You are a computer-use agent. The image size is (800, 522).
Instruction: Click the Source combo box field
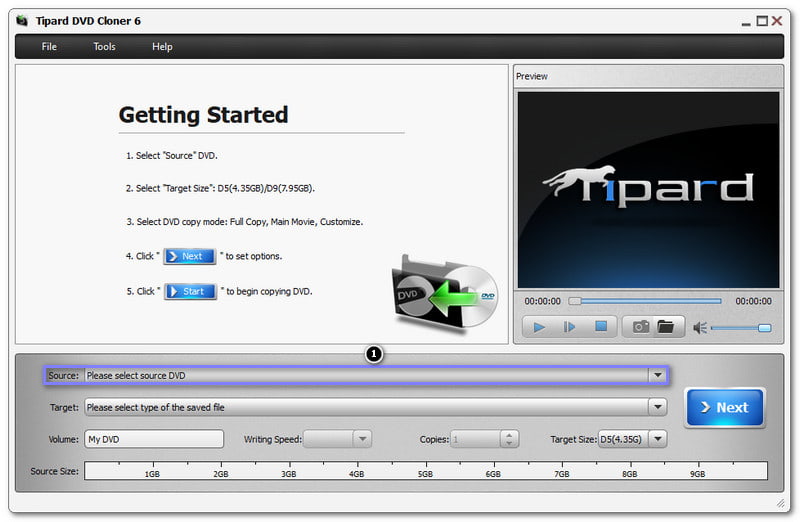376,376
